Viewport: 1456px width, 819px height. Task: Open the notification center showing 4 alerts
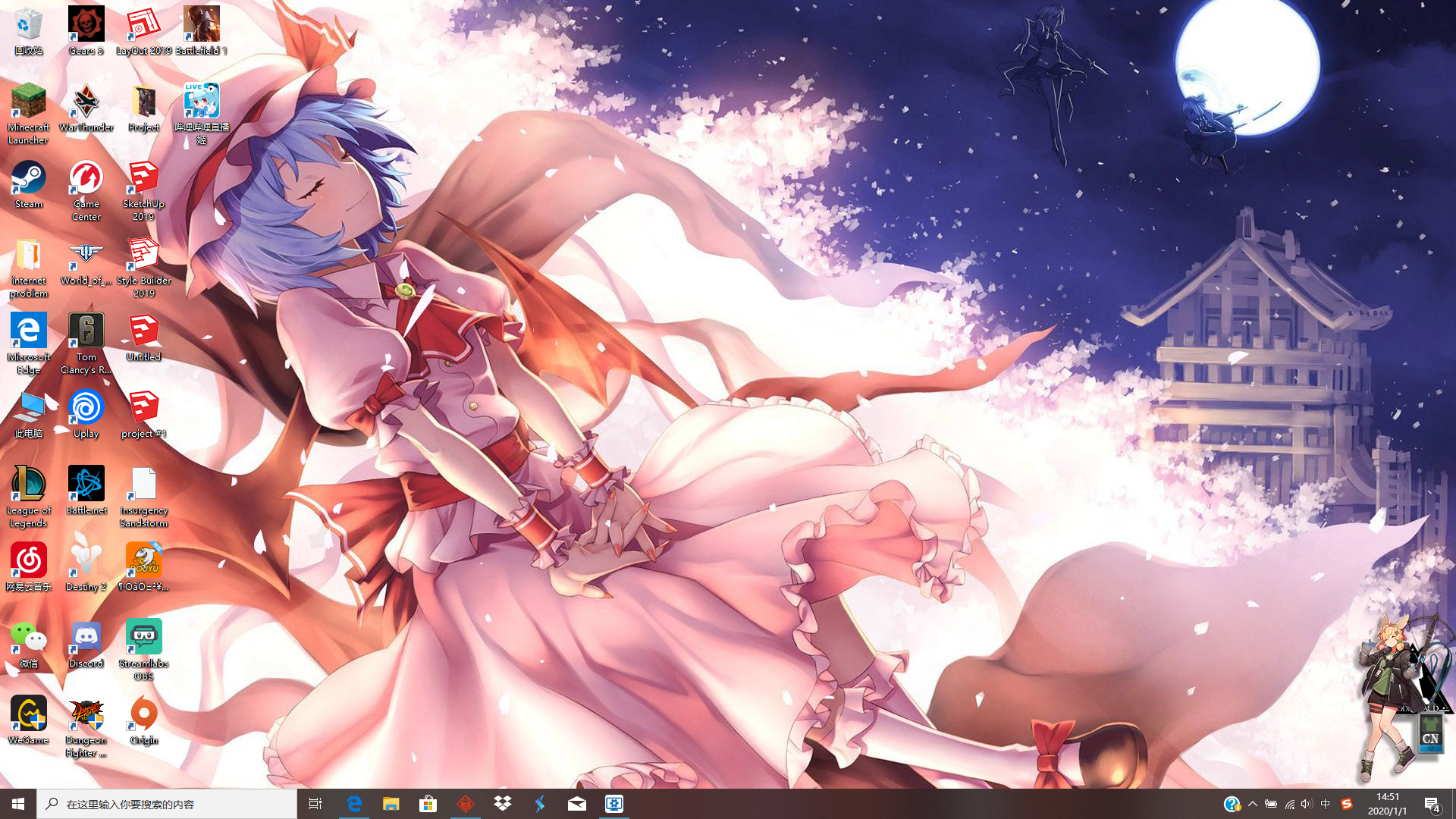tap(1432, 804)
